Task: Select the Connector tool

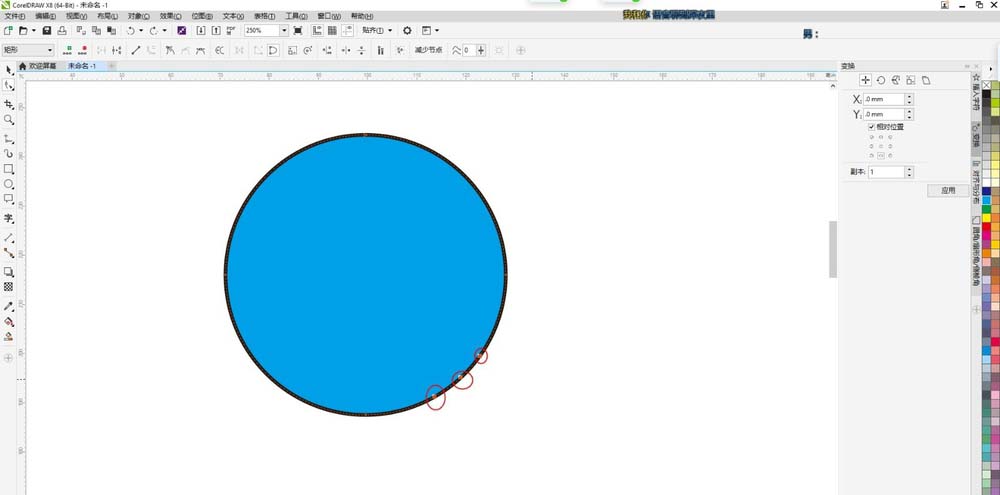Action: 8,253
